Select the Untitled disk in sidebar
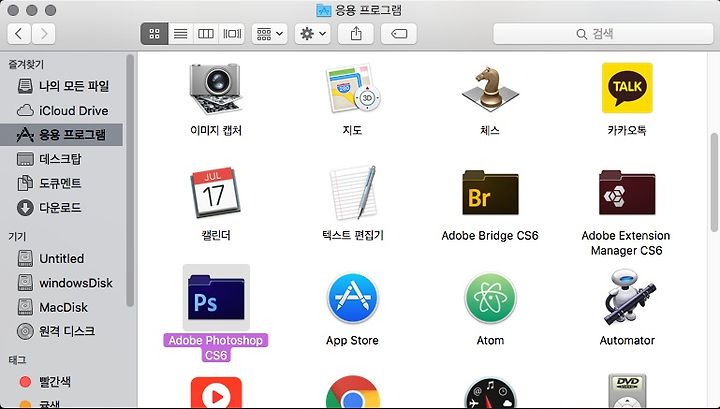720x409 pixels. point(62,258)
